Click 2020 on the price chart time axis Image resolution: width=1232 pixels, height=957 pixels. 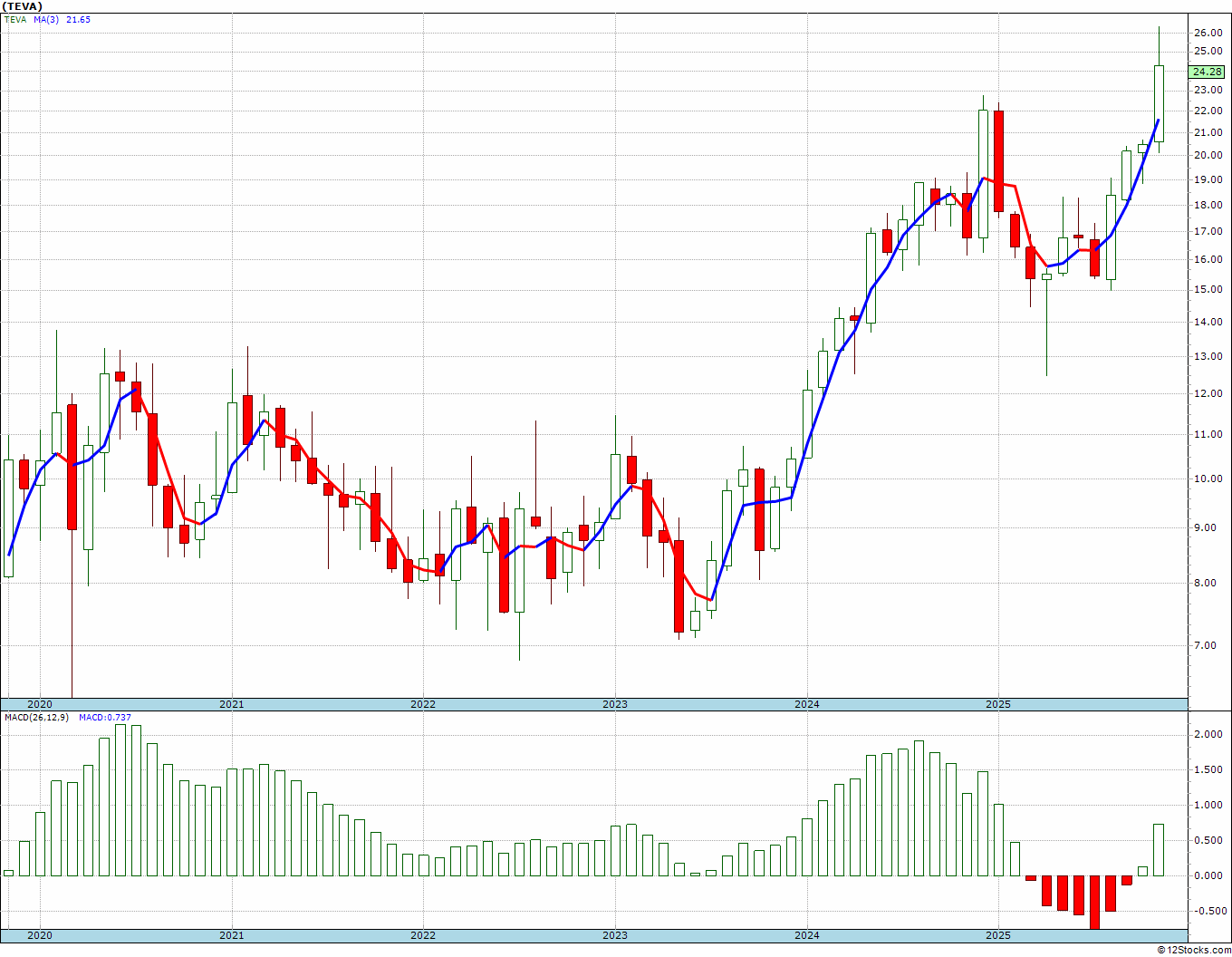click(x=40, y=704)
